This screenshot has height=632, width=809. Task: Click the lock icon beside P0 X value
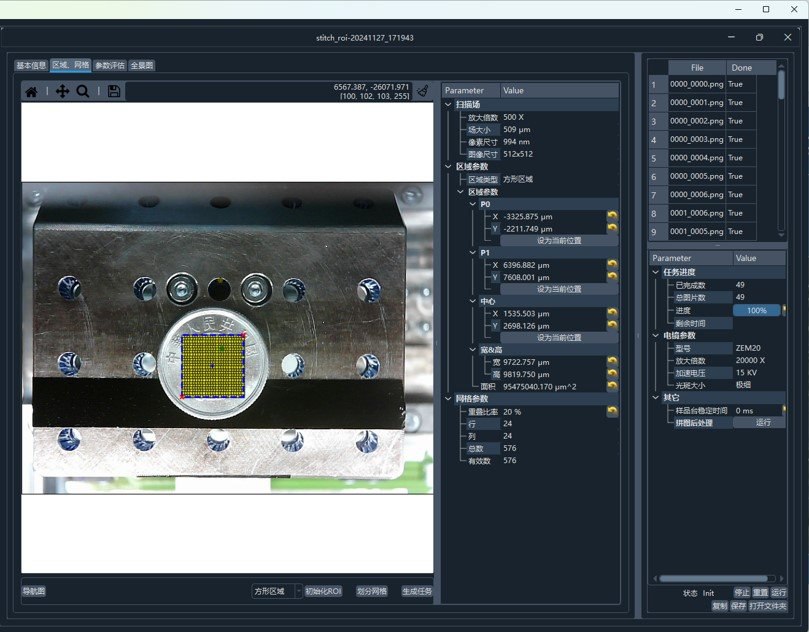613,213
